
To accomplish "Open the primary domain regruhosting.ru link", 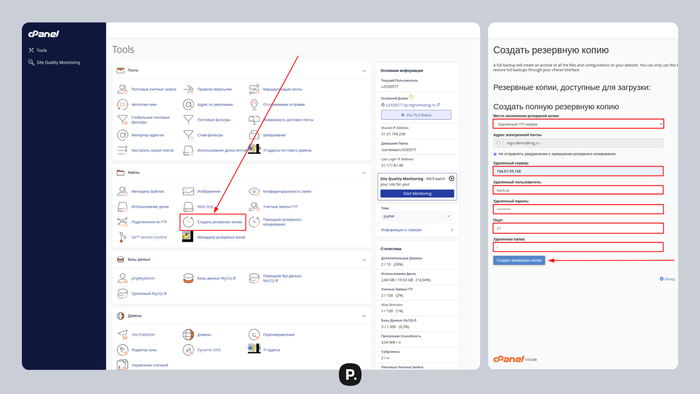I will 411,105.
